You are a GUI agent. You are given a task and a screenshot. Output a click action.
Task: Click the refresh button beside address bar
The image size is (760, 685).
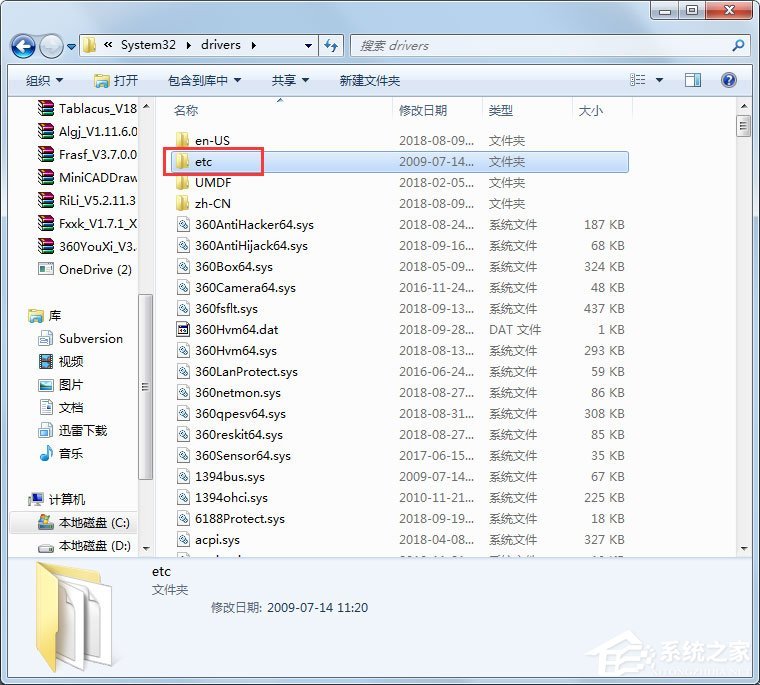[x=333, y=45]
